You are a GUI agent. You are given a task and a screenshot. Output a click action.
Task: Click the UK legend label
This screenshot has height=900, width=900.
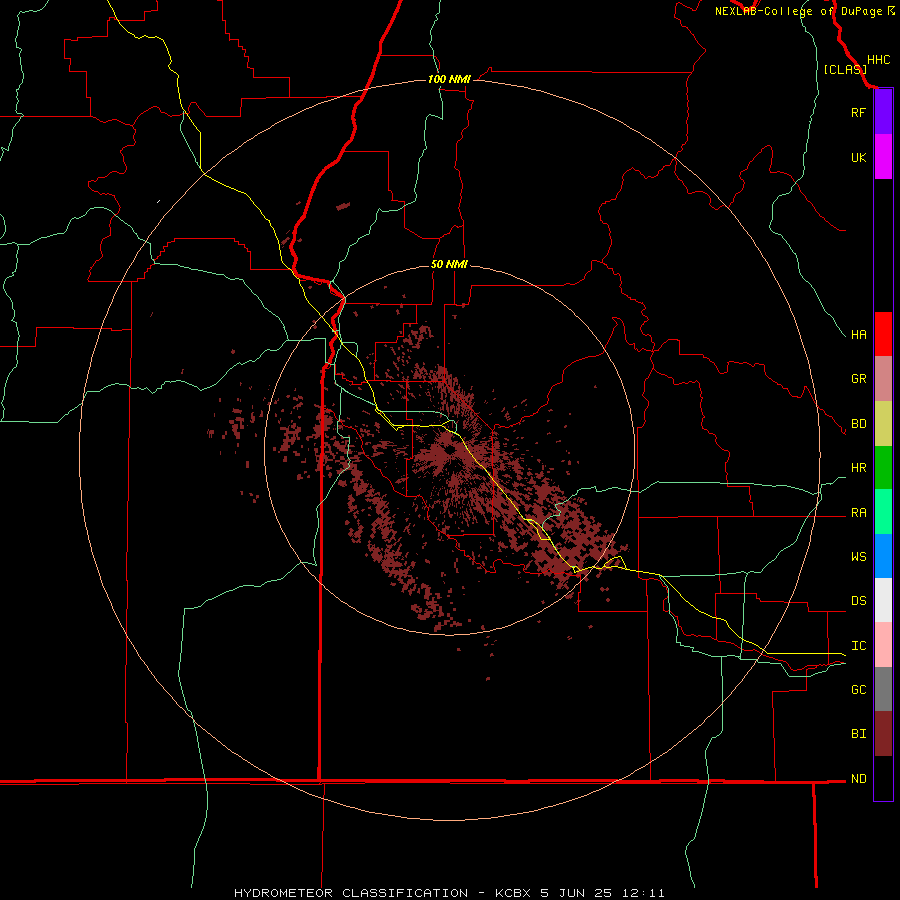coord(858,157)
